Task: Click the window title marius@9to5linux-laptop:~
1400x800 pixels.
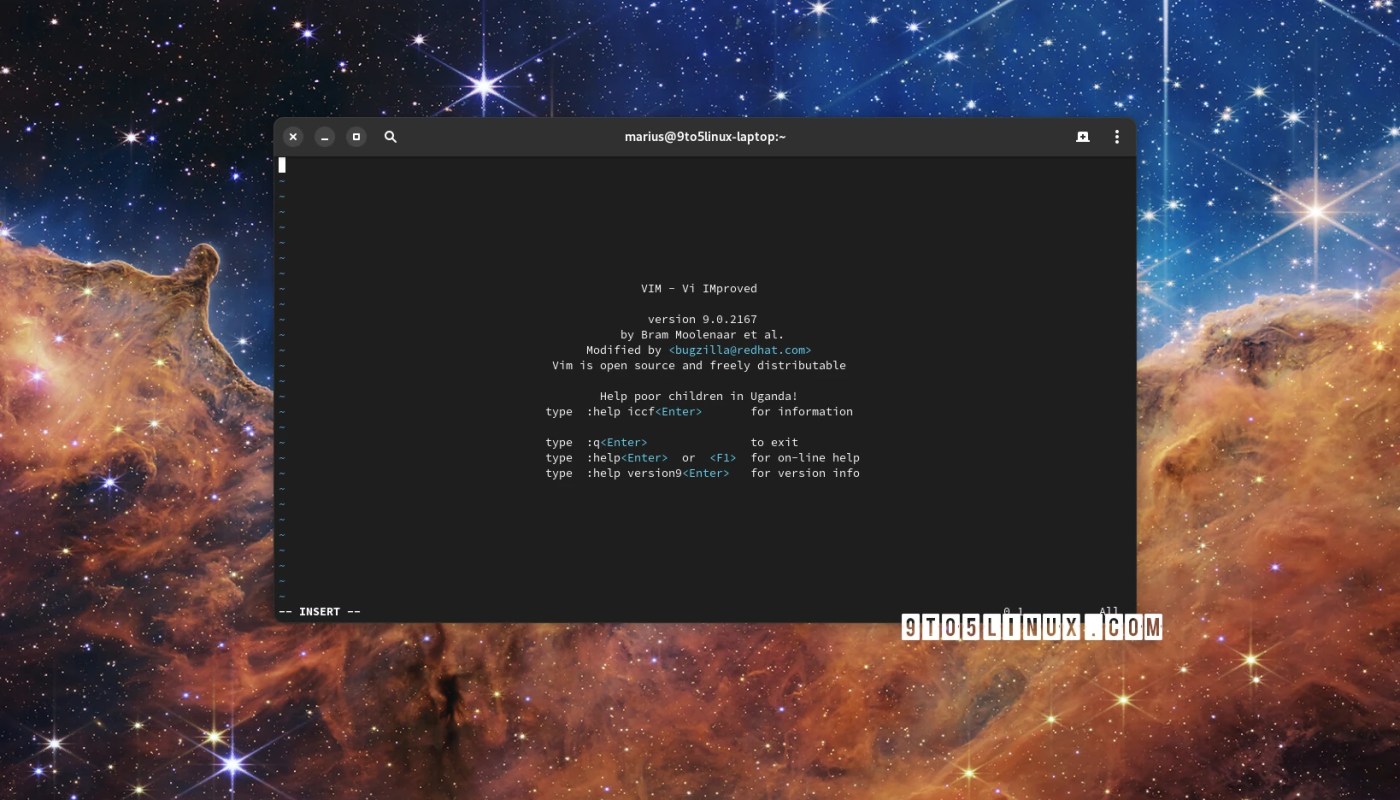Action: click(x=705, y=137)
